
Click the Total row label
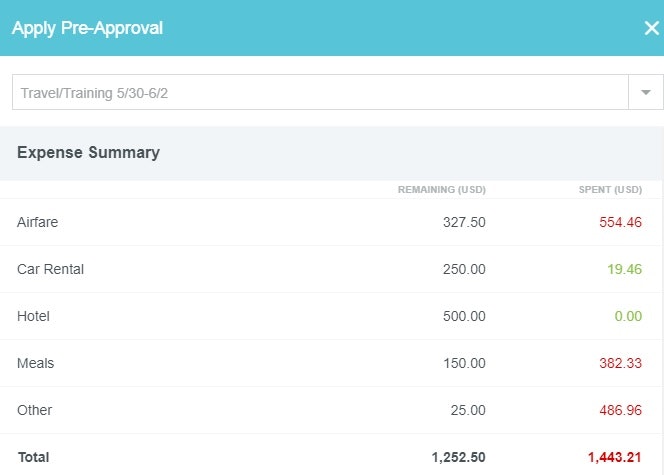33,457
